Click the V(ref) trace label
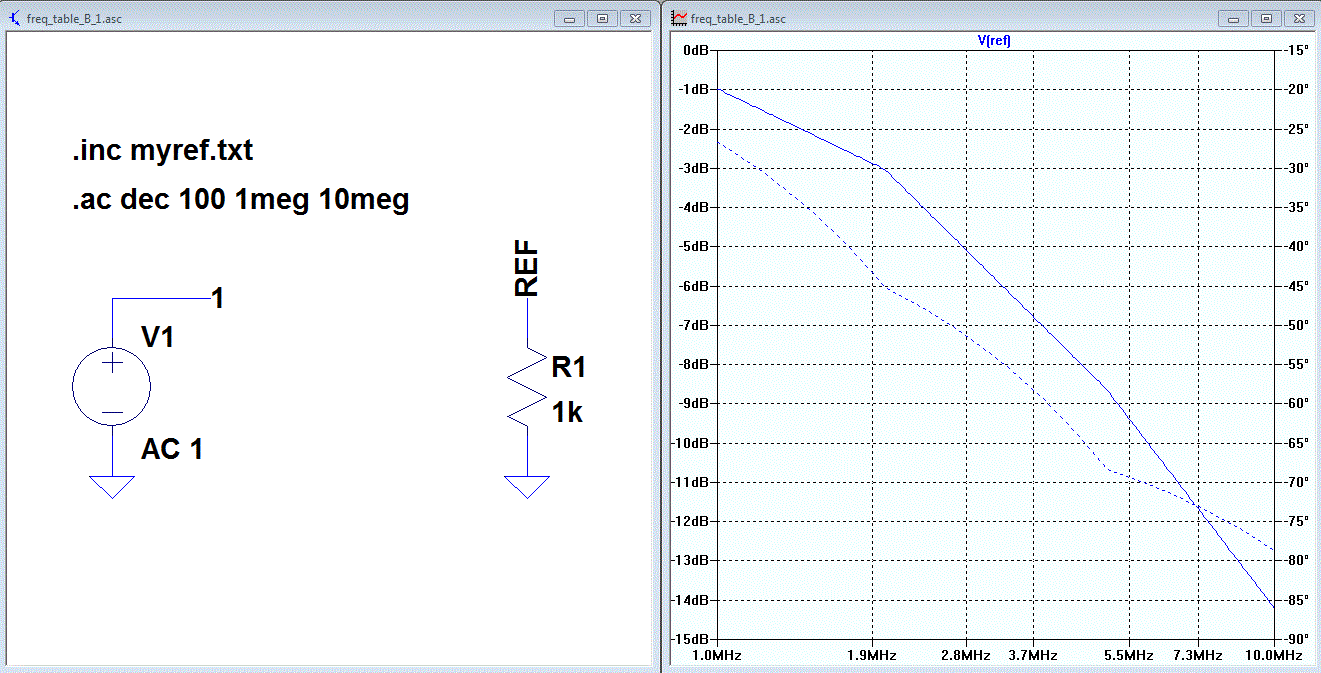This screenshot has width=1321, height=673. pos(994,41)
